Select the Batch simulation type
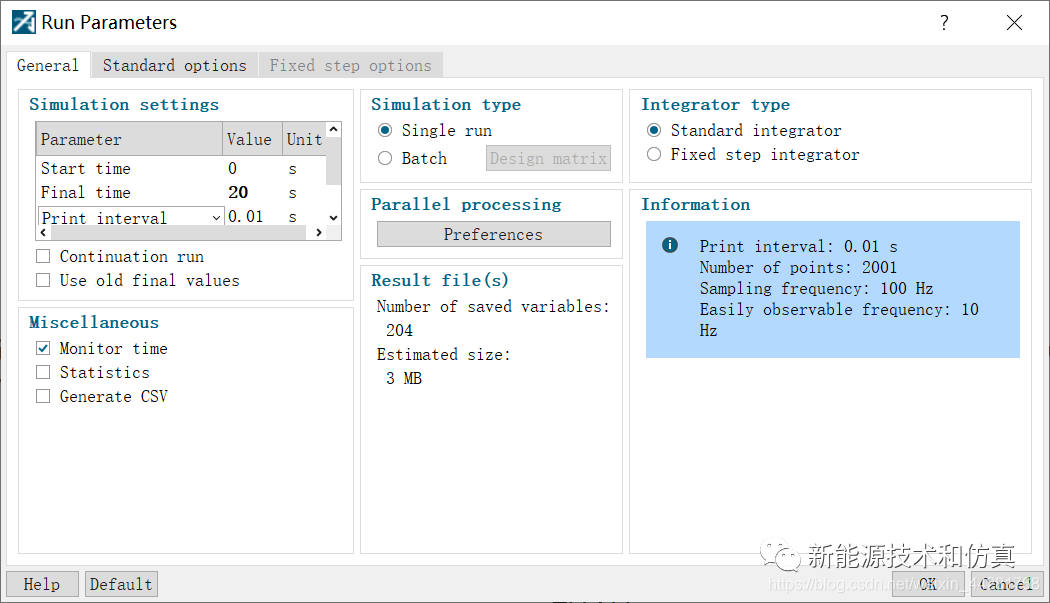 (385, 158)
